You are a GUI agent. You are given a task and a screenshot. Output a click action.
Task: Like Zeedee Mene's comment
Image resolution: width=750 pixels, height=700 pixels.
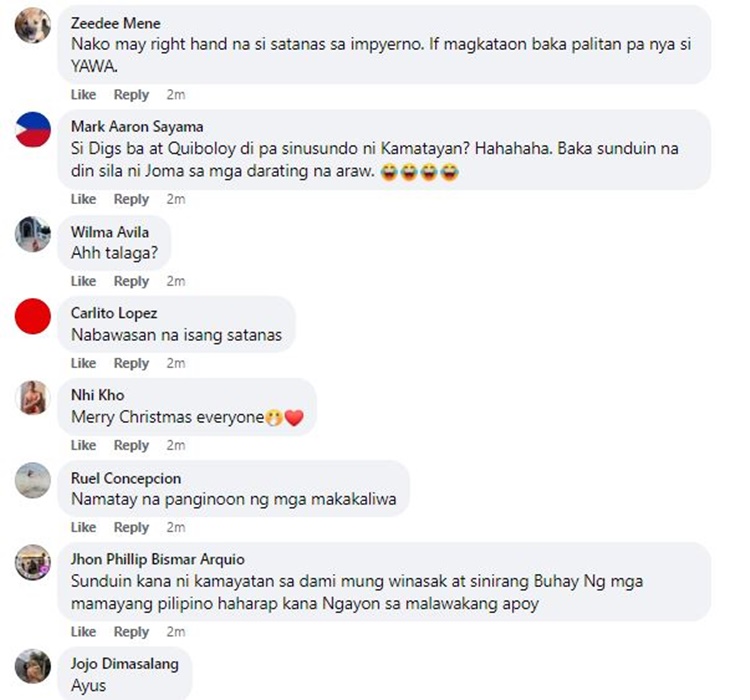tap(83, 95)
